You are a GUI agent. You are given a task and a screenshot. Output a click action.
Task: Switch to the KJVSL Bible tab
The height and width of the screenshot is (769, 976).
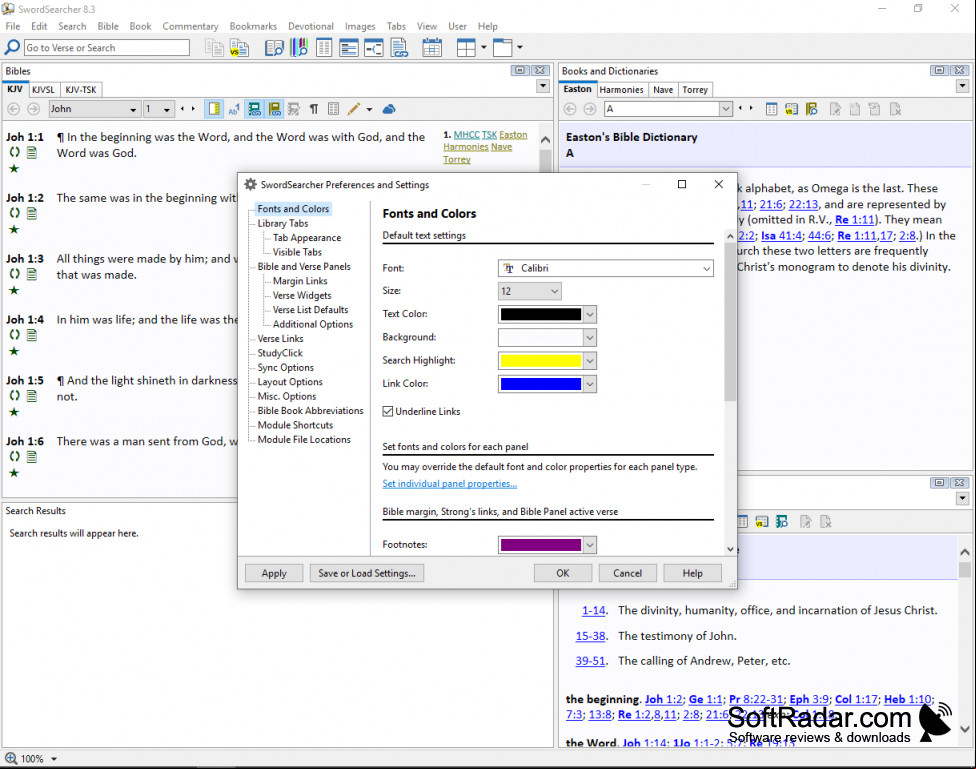pyautogui.click(x=44, y=90)
